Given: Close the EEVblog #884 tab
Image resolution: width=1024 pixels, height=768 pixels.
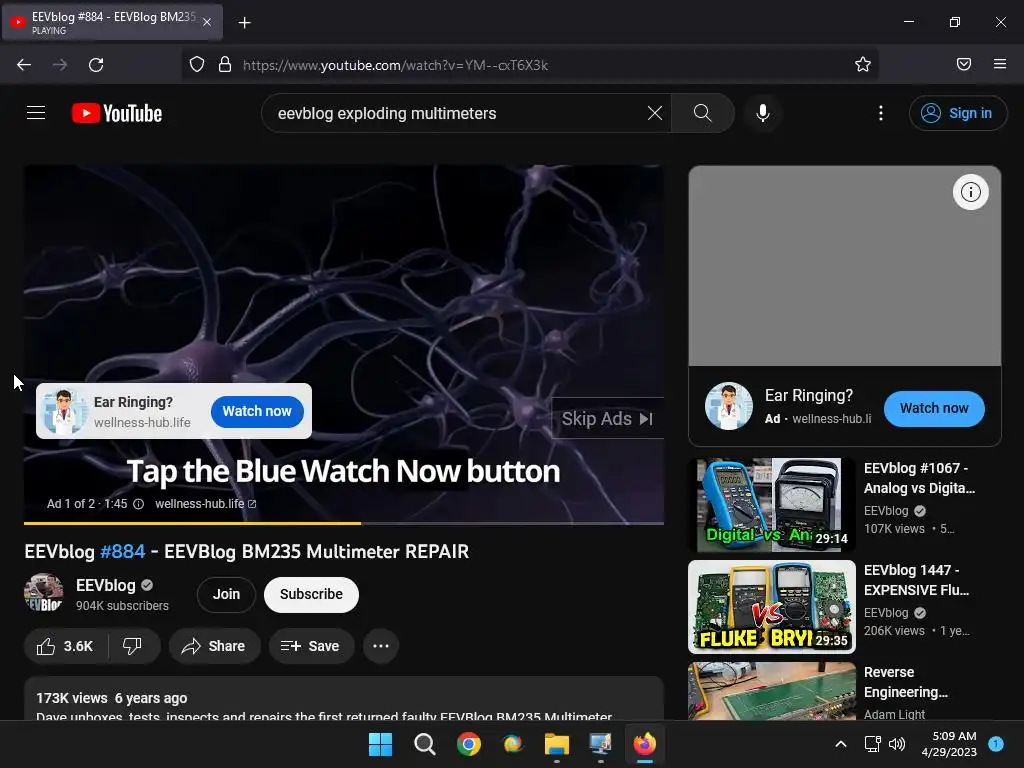Looking at the screenshot, I should 206,22.
